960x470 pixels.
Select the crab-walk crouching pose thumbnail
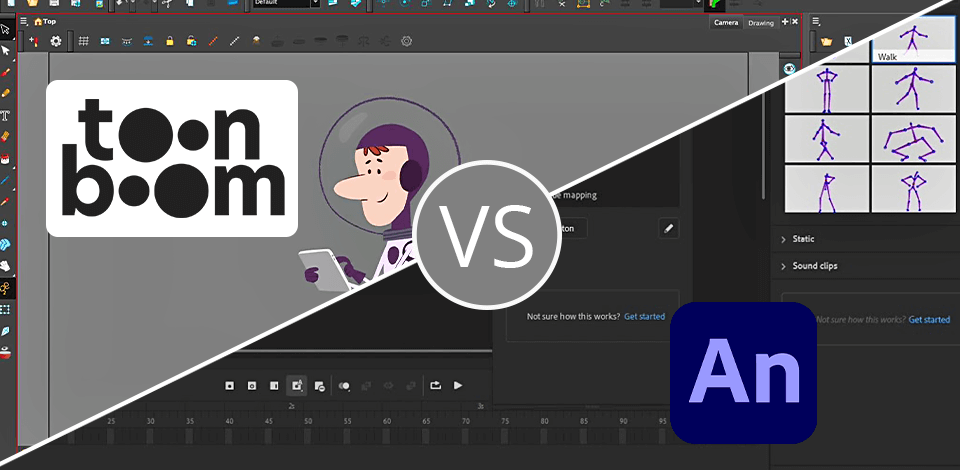(913, 139)
